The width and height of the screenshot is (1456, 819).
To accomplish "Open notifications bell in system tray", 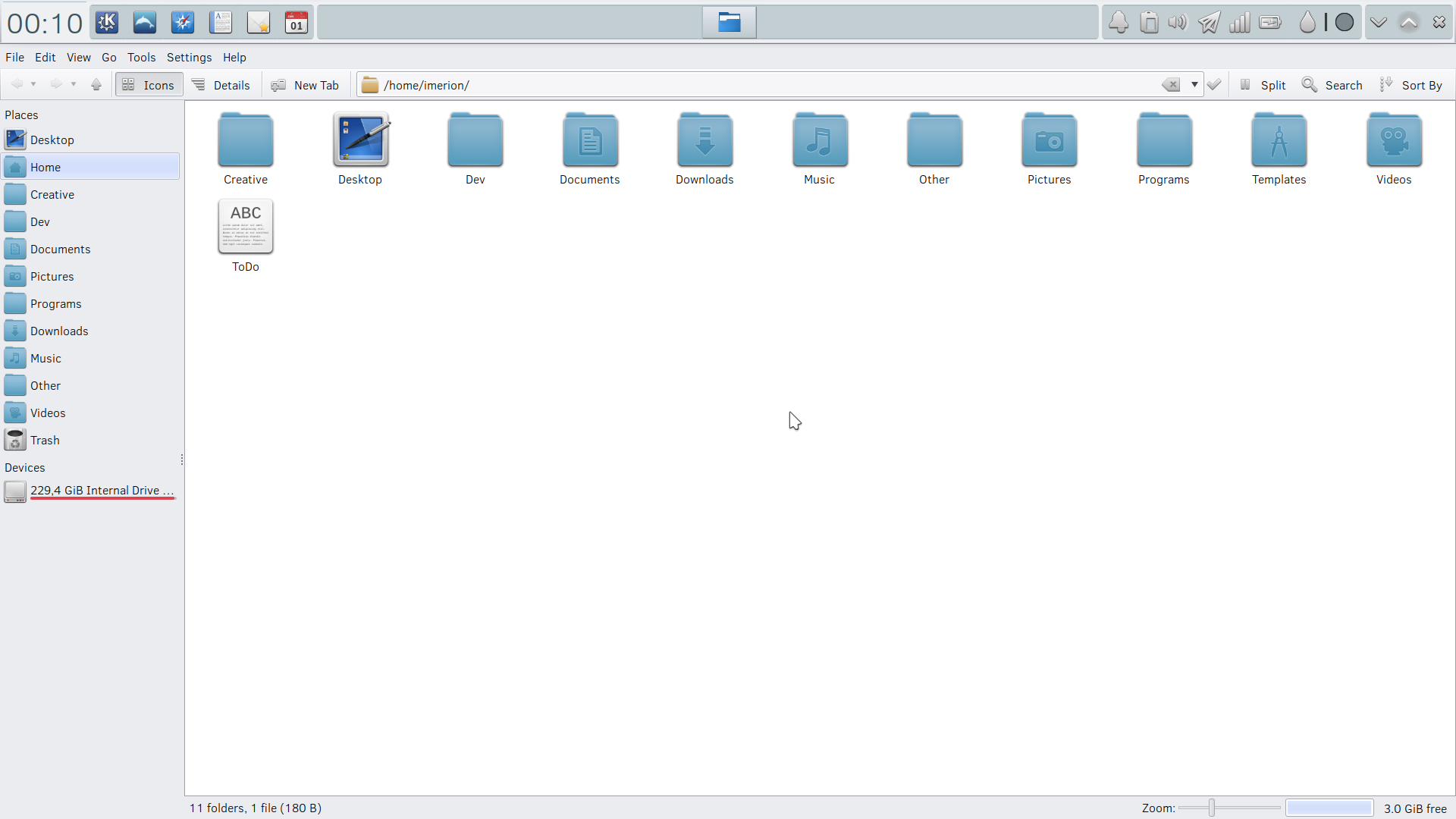I will [x=1119, y=23].
